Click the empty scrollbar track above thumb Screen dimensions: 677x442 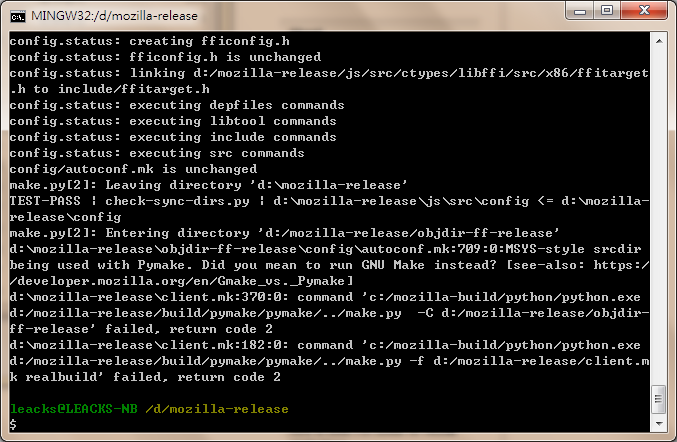click(659, 216)
